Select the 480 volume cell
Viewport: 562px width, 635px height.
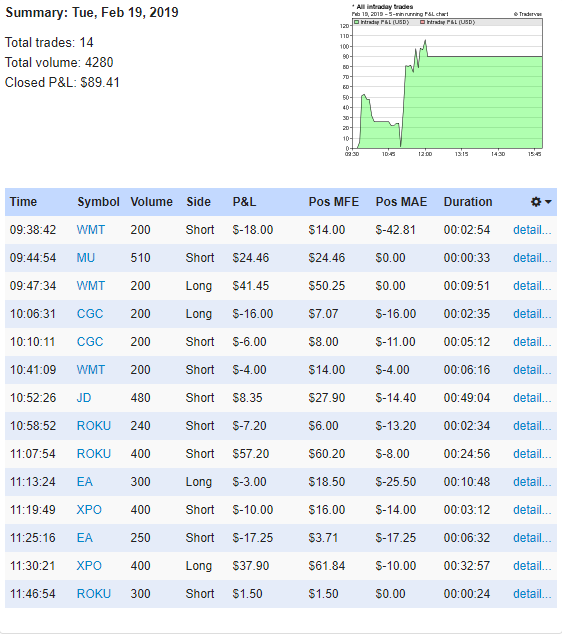[140, 397]
